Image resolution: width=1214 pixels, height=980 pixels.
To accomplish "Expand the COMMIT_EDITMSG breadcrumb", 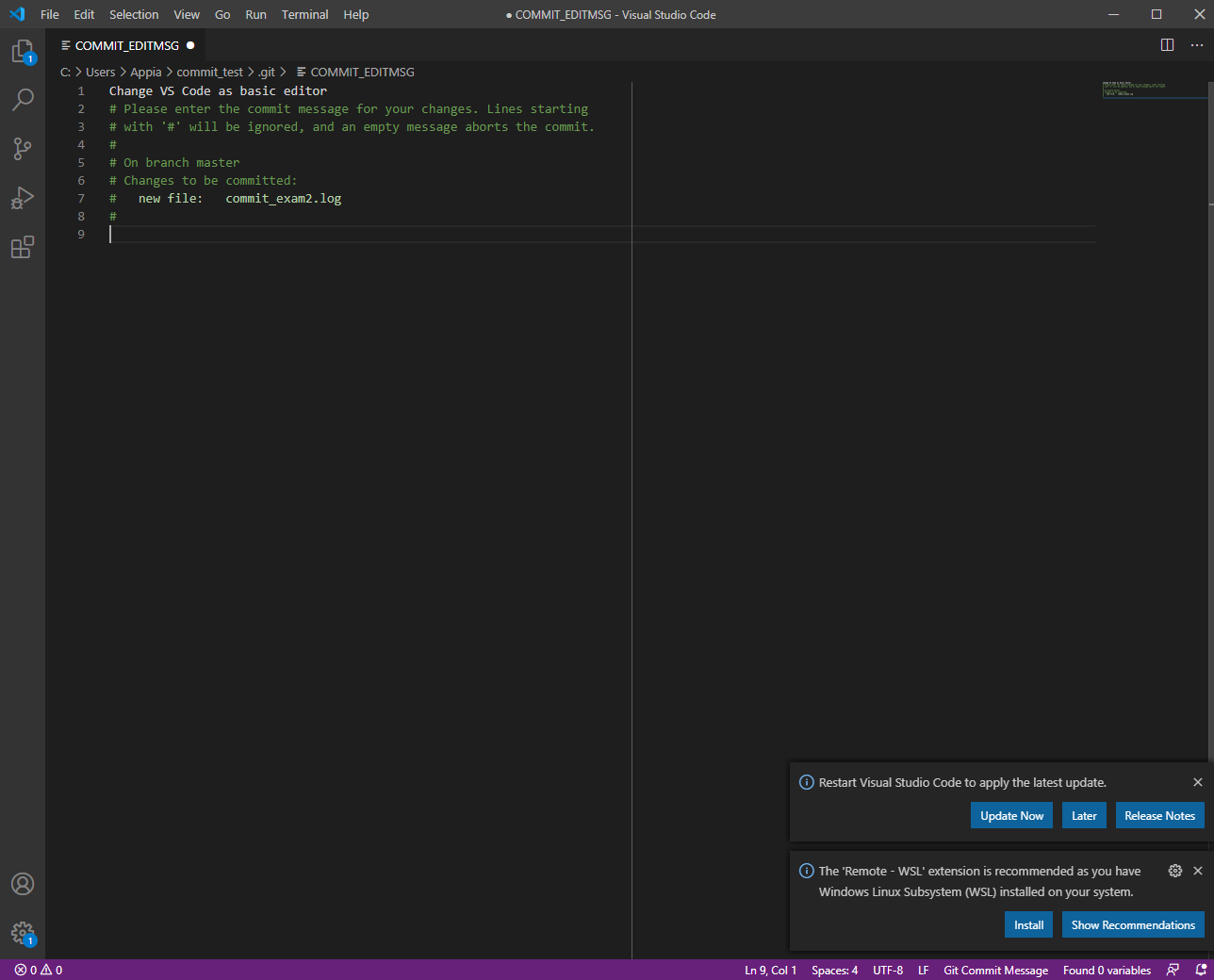I will tap(355, 72).
